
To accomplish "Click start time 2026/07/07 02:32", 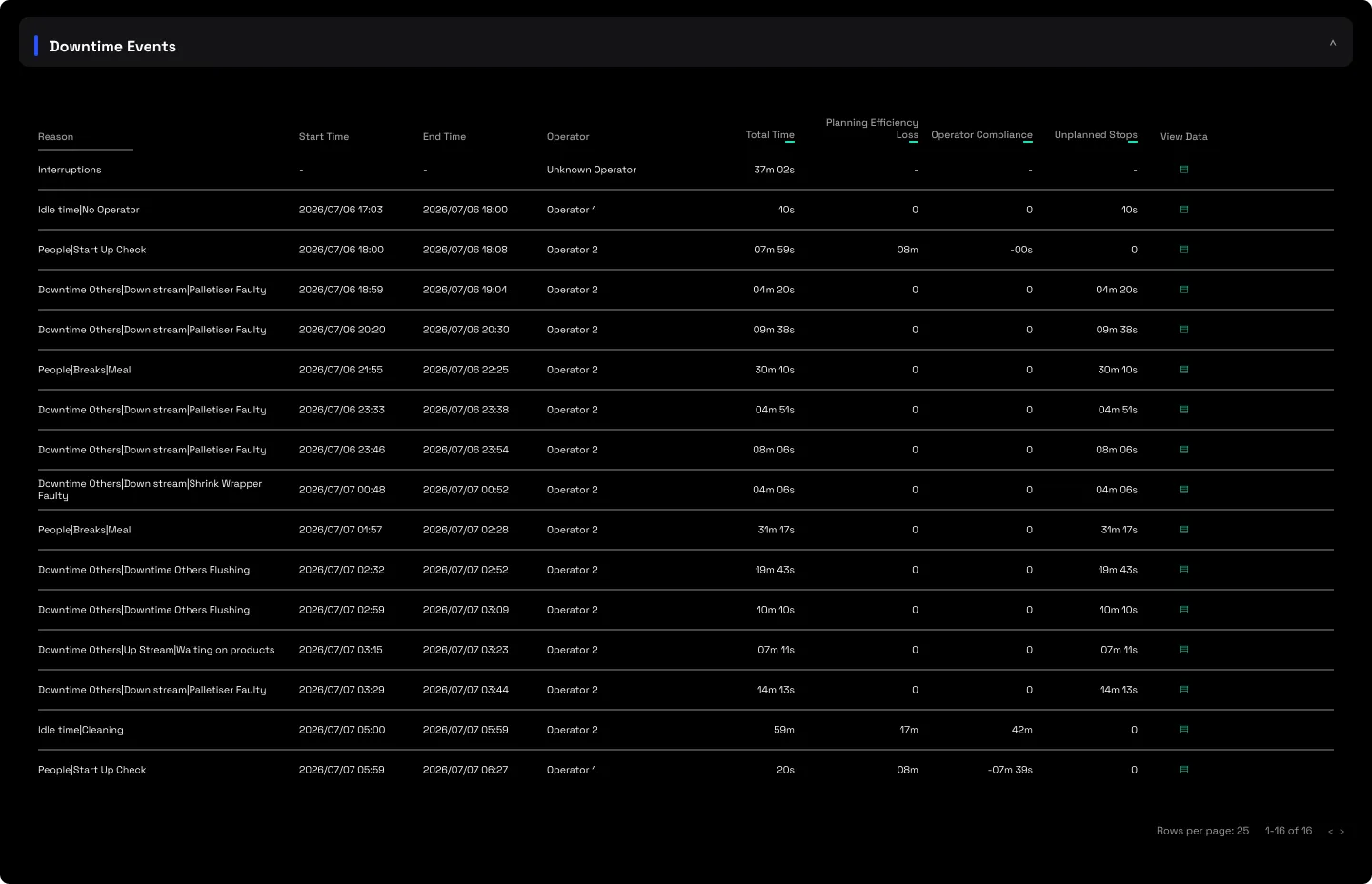I will [342, 570].
